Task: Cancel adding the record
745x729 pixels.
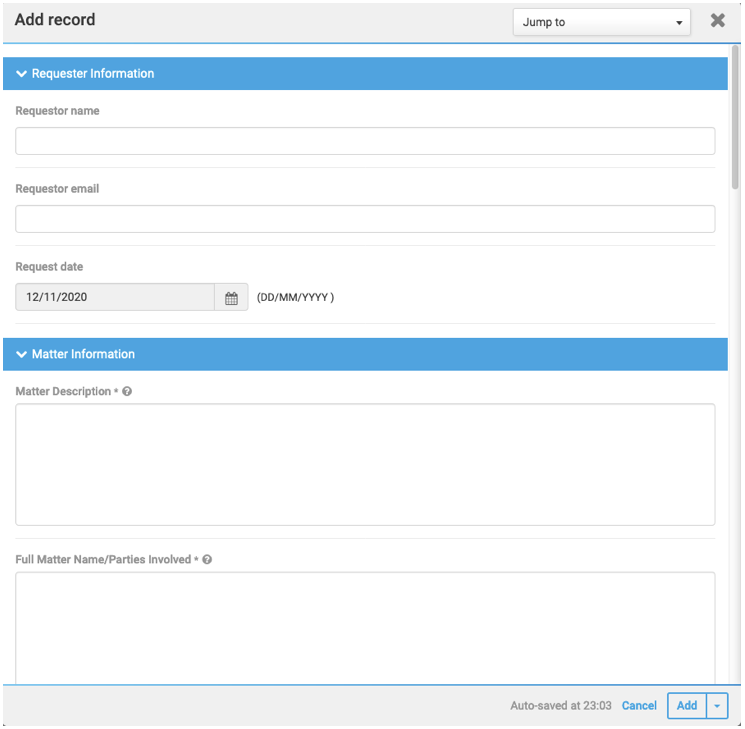Action: [x=639, y=706]
